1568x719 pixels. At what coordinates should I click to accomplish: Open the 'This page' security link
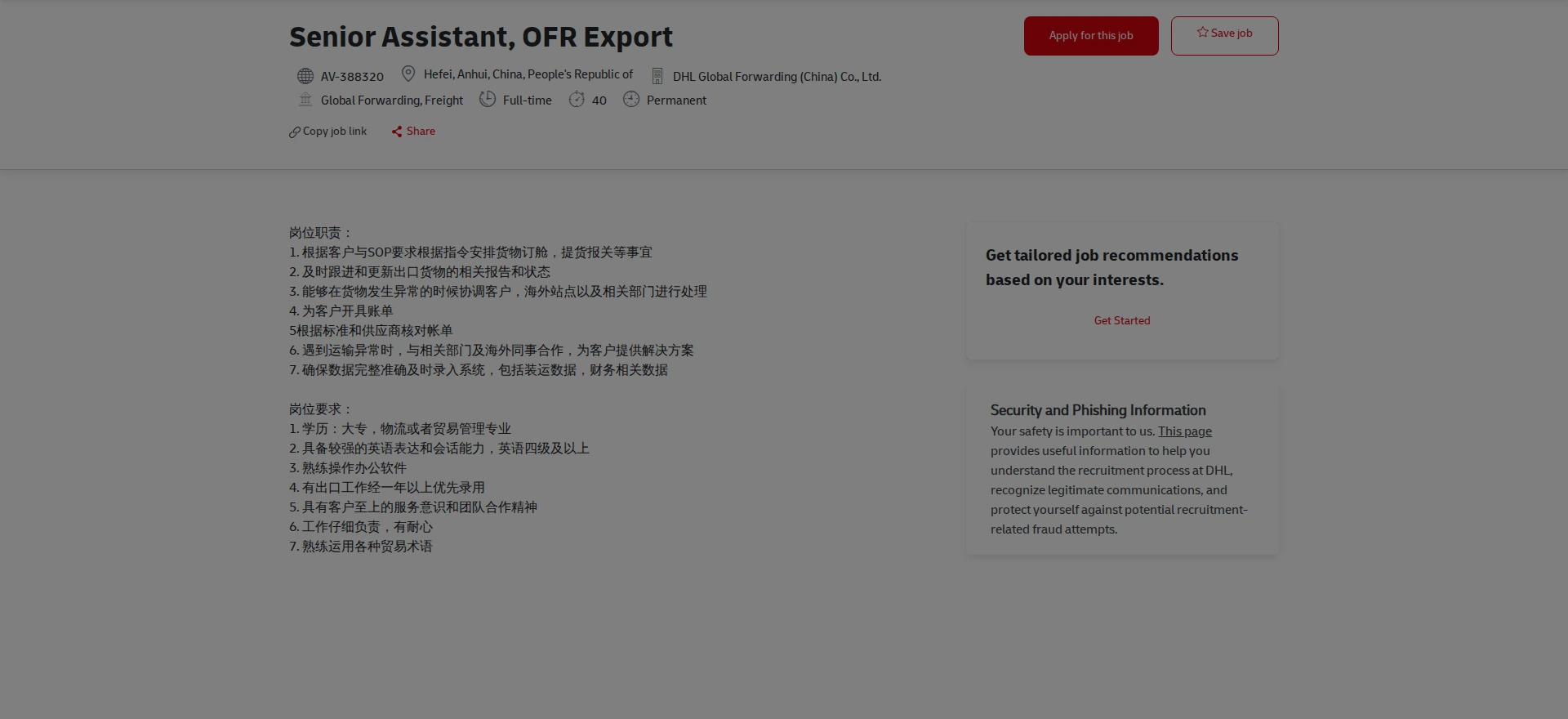[x=1185, y=431]
